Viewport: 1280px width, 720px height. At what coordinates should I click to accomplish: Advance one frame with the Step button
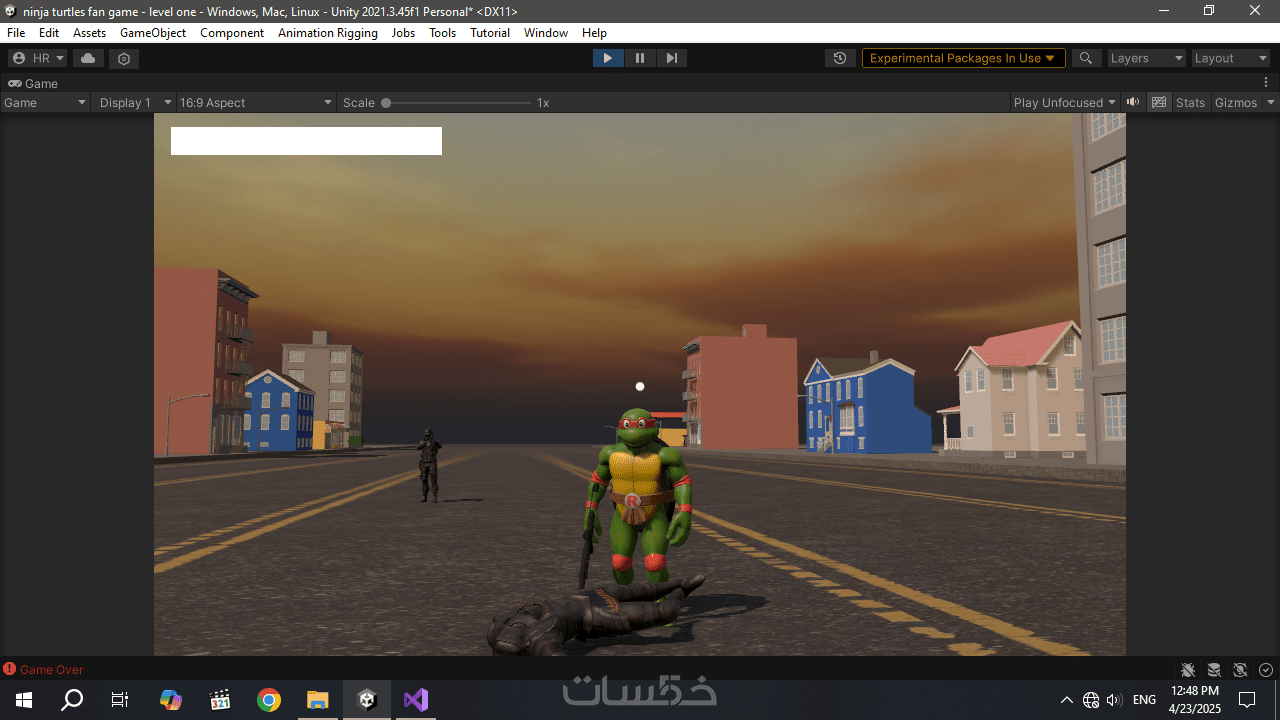tap(671, 58)
